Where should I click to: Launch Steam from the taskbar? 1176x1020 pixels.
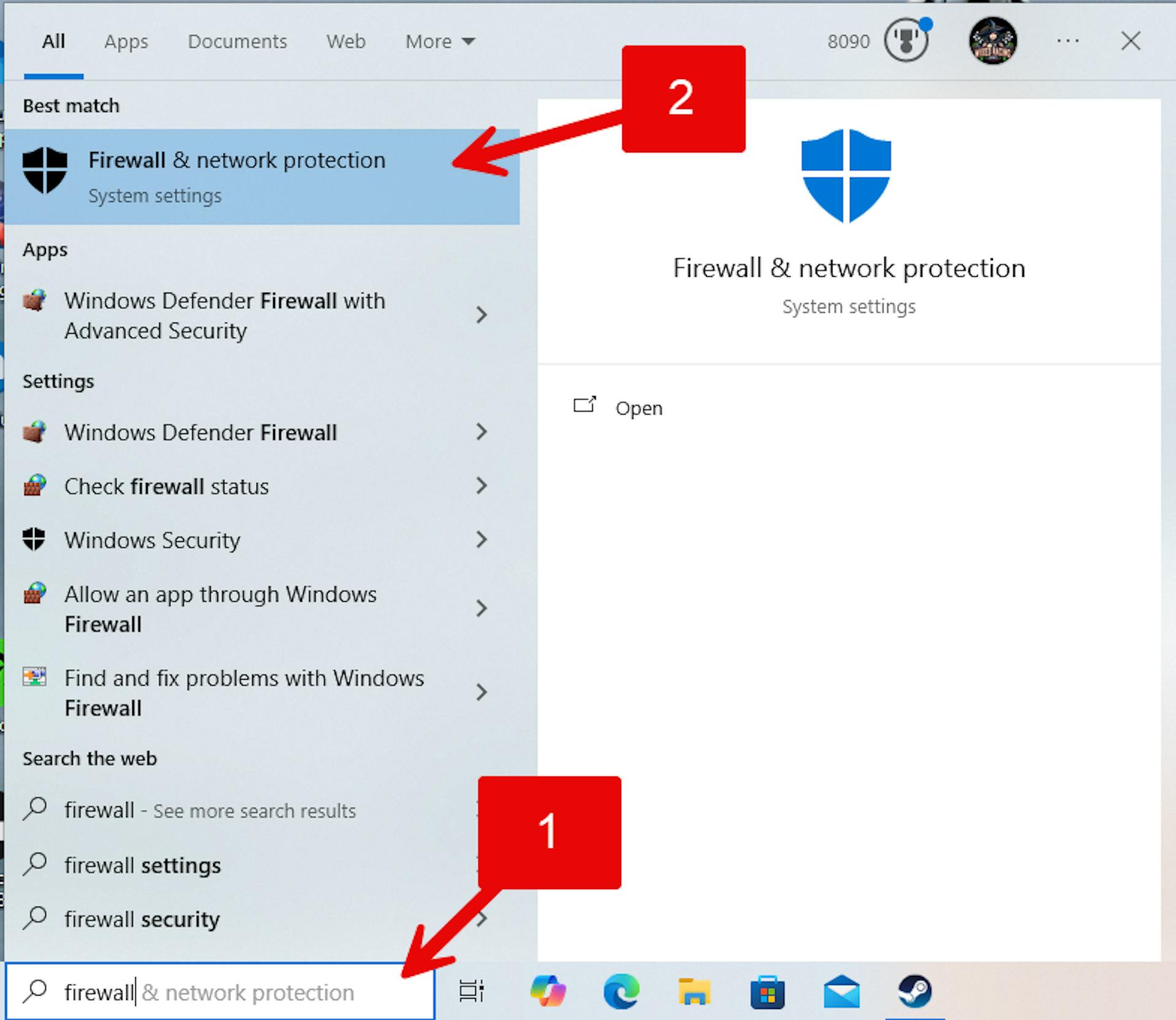click(914, 991)
